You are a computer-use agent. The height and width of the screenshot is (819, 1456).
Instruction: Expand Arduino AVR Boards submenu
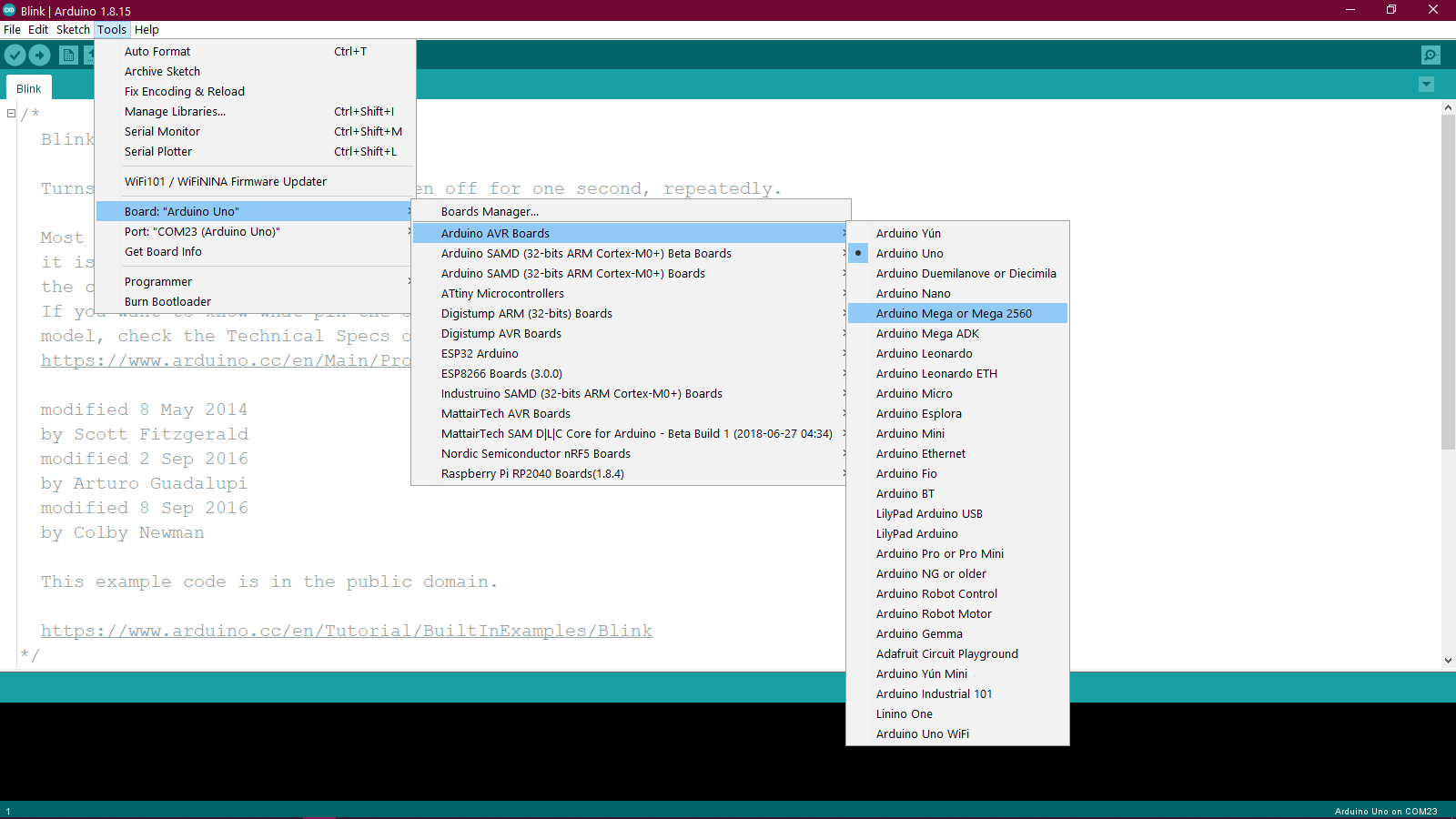click(x=631, y=233)
